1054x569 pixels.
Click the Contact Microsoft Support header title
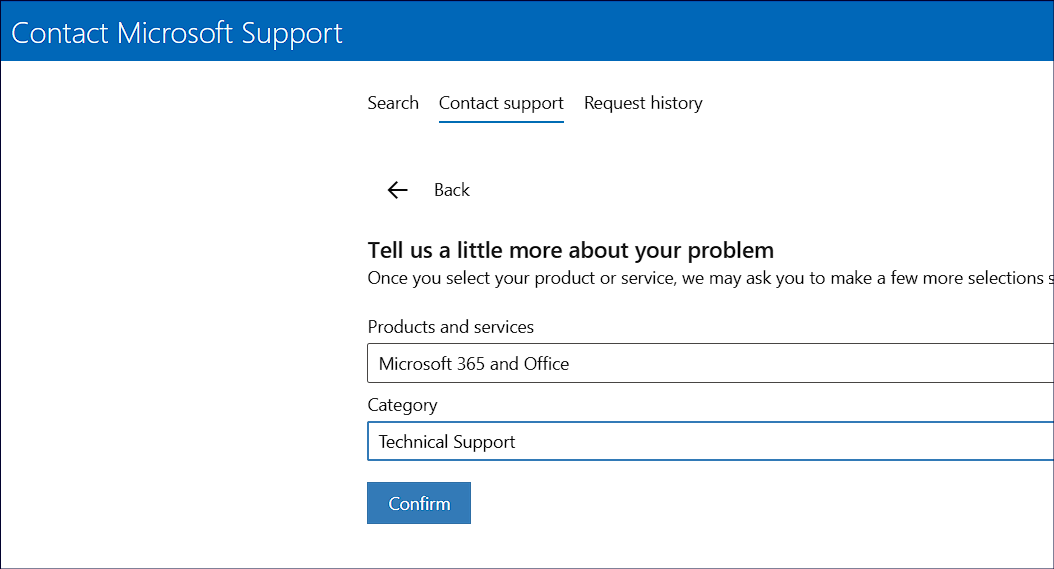pos(177,33)
